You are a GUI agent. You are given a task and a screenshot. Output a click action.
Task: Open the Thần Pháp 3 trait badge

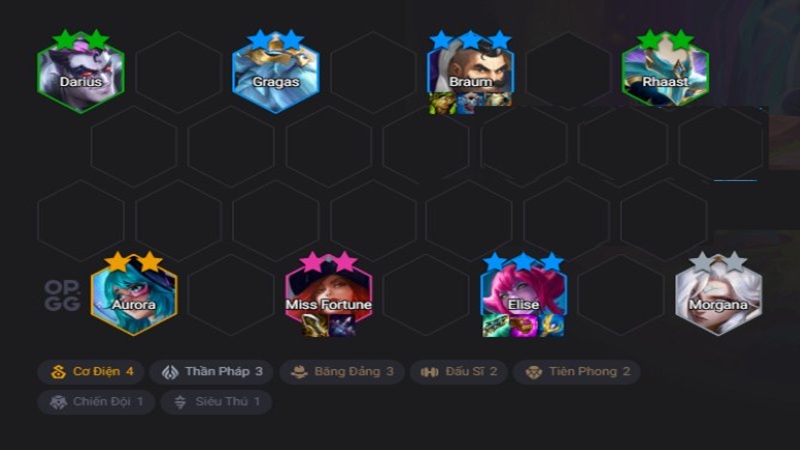coord(211,371)
